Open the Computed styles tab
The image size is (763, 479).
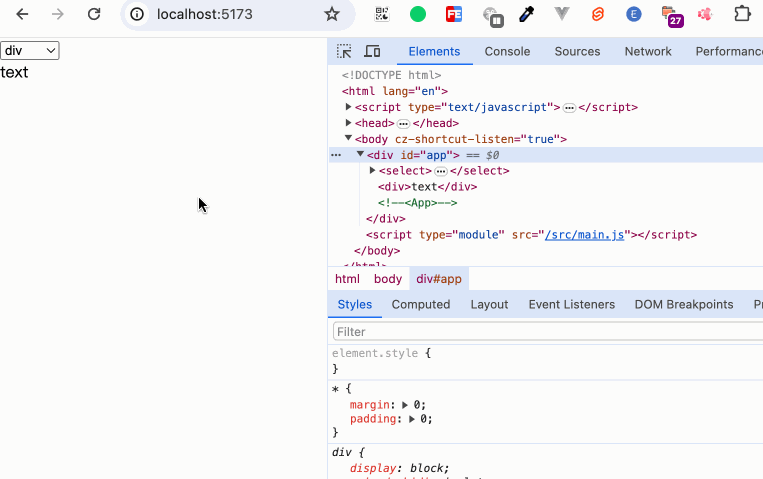[420, 304]
